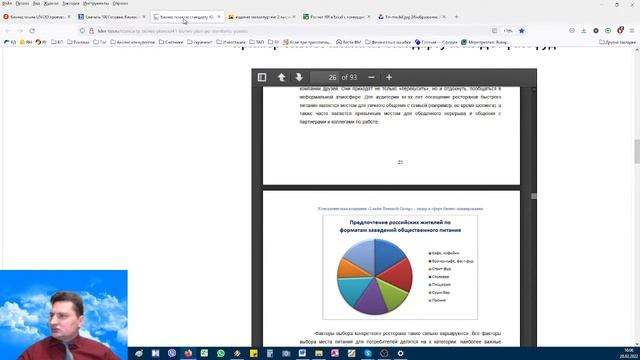Click the page vertical scrollbar thumb
This screenshot has height=360, width=640.
(x=637, y=151)
